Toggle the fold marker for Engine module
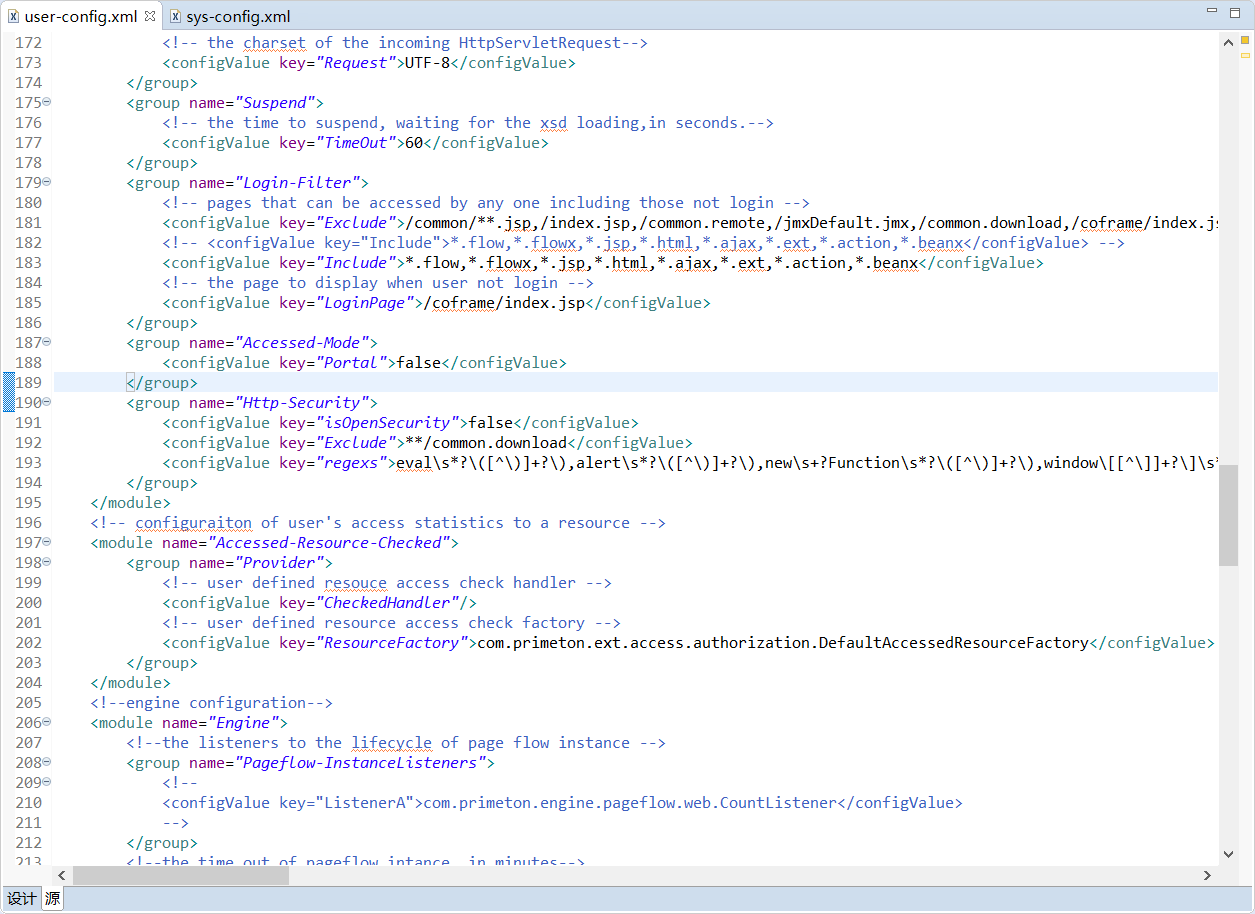1255x914 pixels. coord(47,722)
